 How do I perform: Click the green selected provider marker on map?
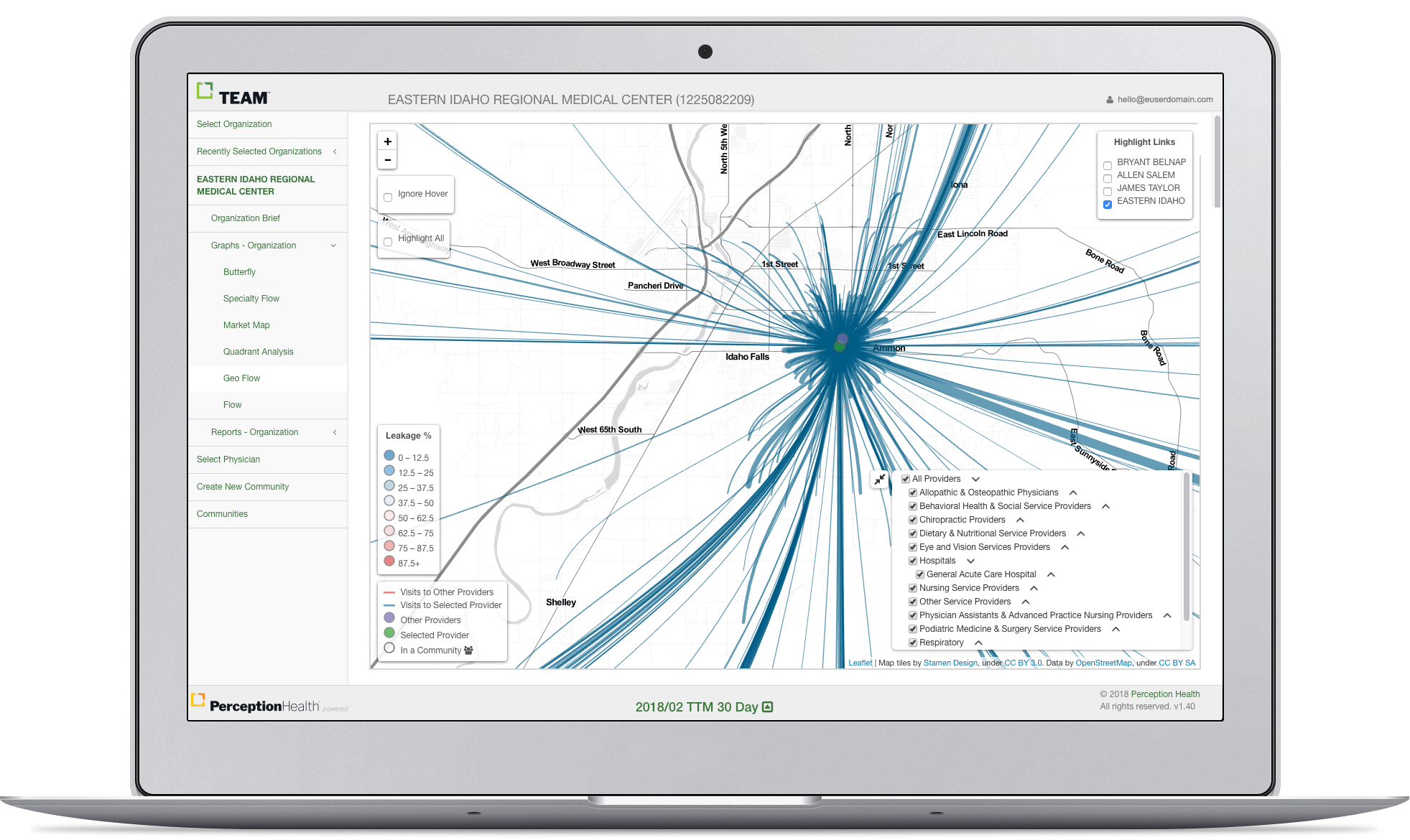tap(838, 347)
